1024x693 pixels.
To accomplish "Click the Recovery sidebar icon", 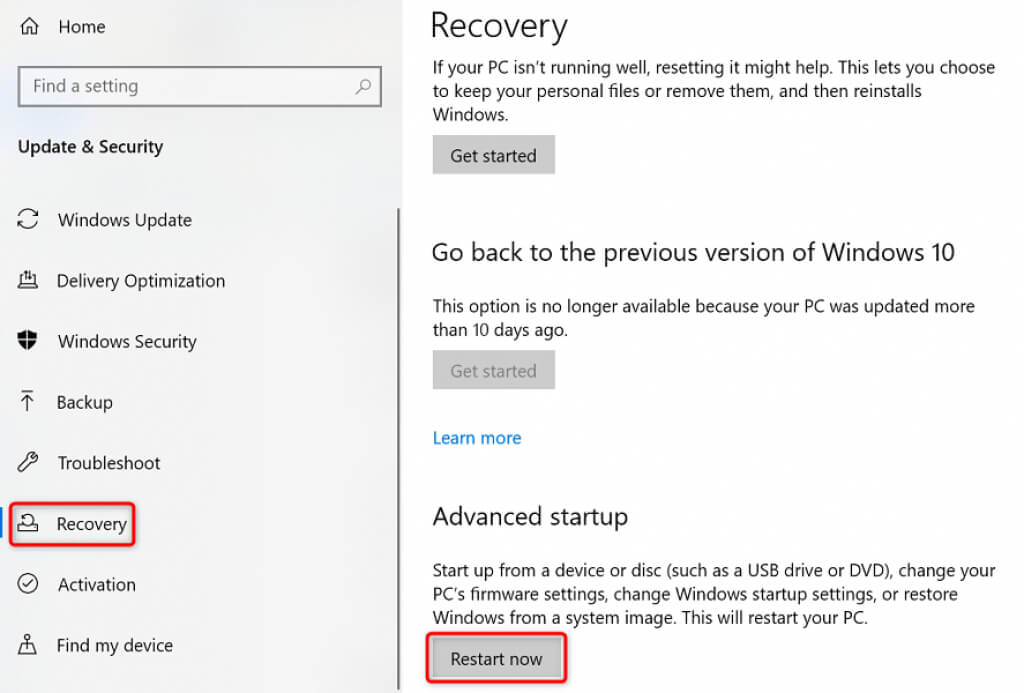I will (30, 524).
